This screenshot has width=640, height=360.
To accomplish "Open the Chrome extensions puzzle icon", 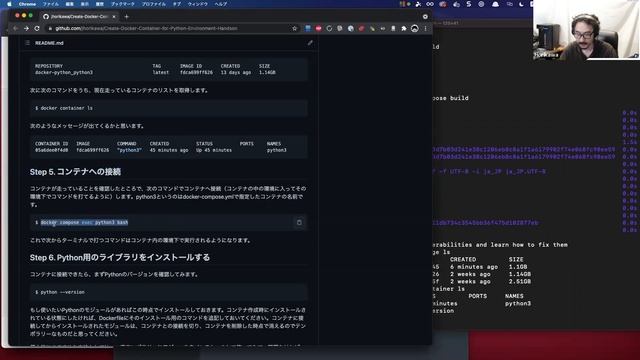I will coord(404,28).
